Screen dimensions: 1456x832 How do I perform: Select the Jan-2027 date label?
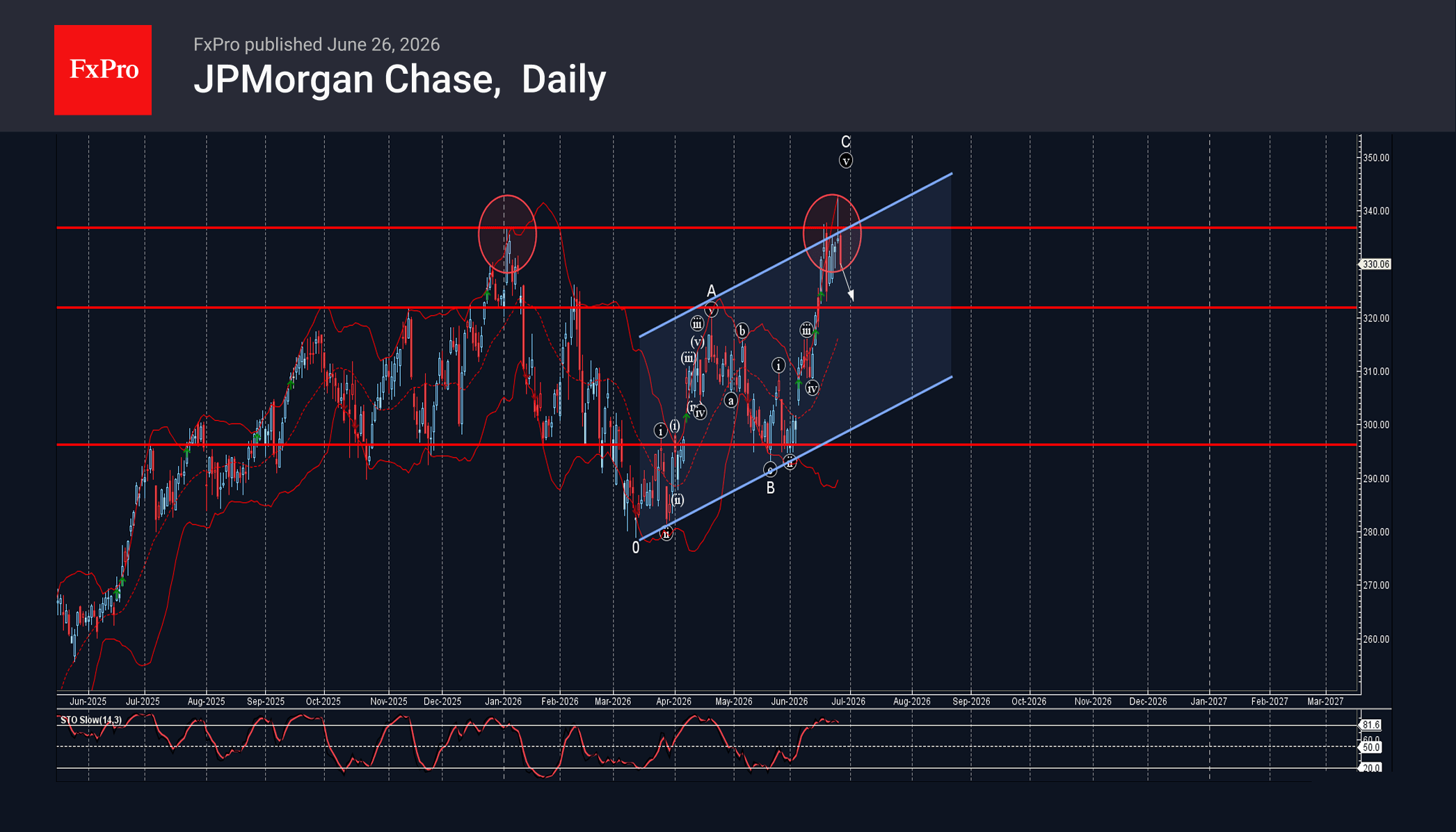point(1209,701)
